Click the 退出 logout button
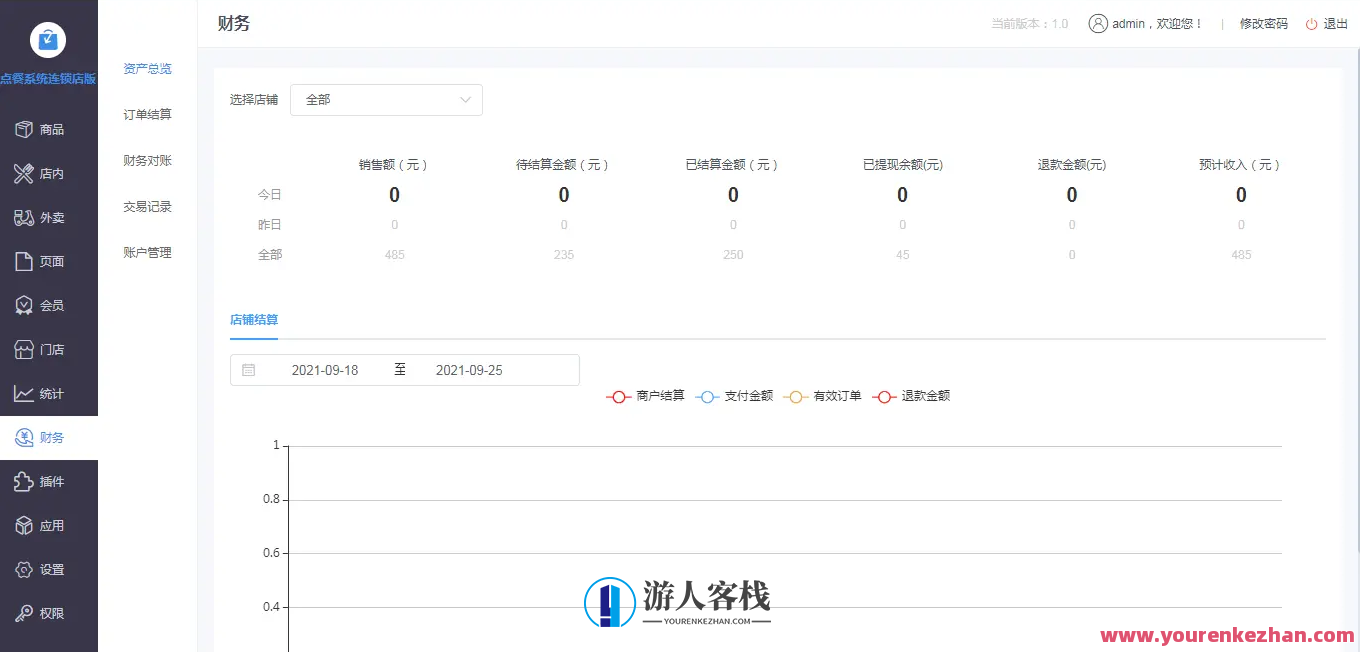 coord(1333,23)
